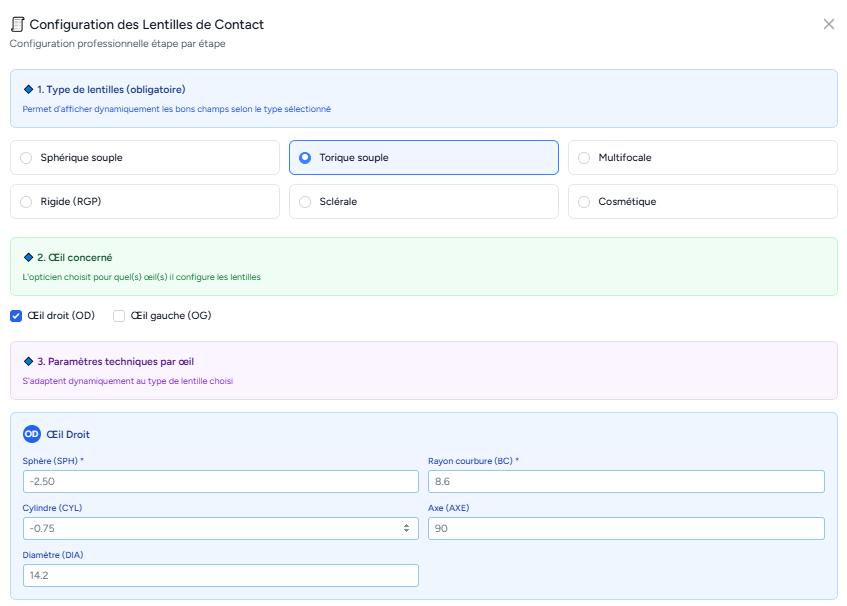Click the diamond icon beside Paramètres techniques
847x606 pixels.
(28, 361)
